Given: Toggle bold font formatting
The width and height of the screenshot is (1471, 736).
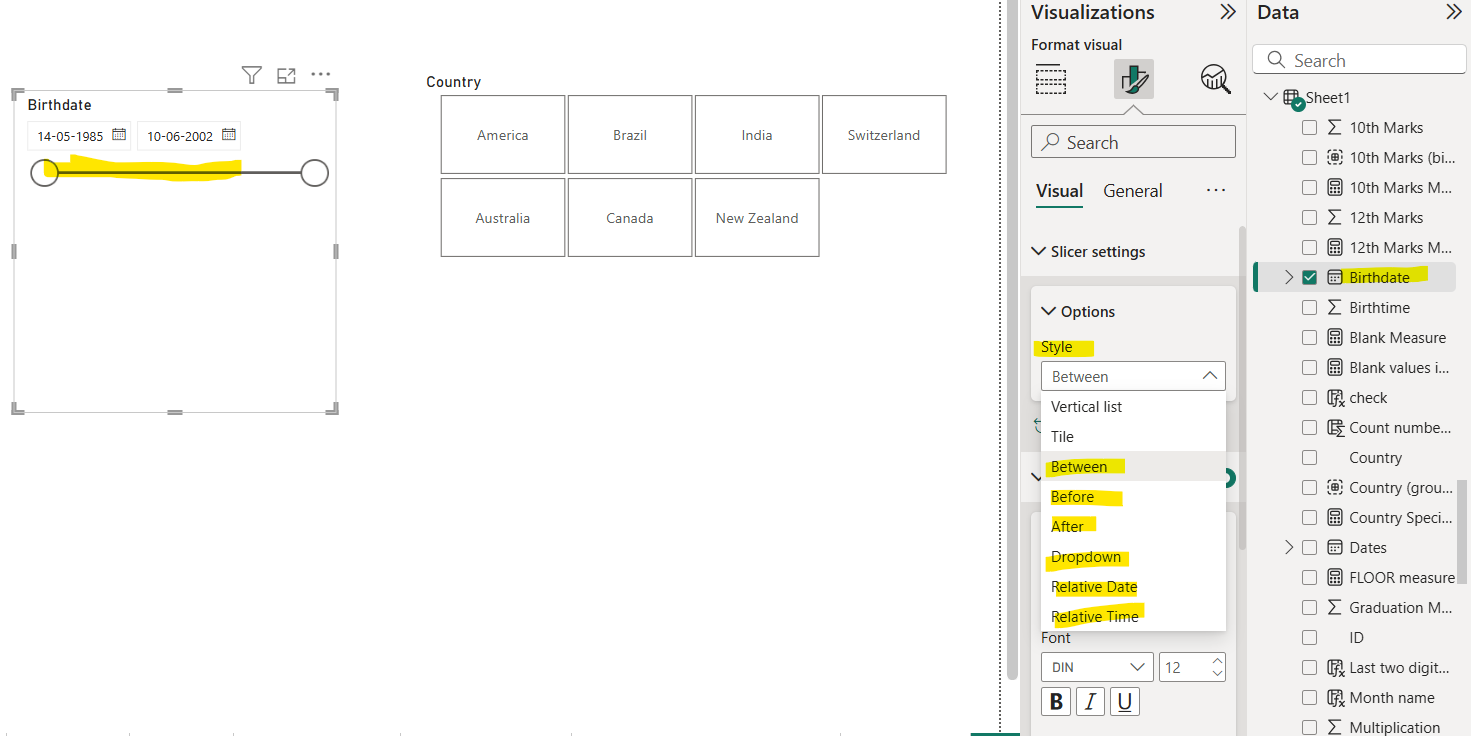Looking at the screenshot, I should [x=1056, y=702].
